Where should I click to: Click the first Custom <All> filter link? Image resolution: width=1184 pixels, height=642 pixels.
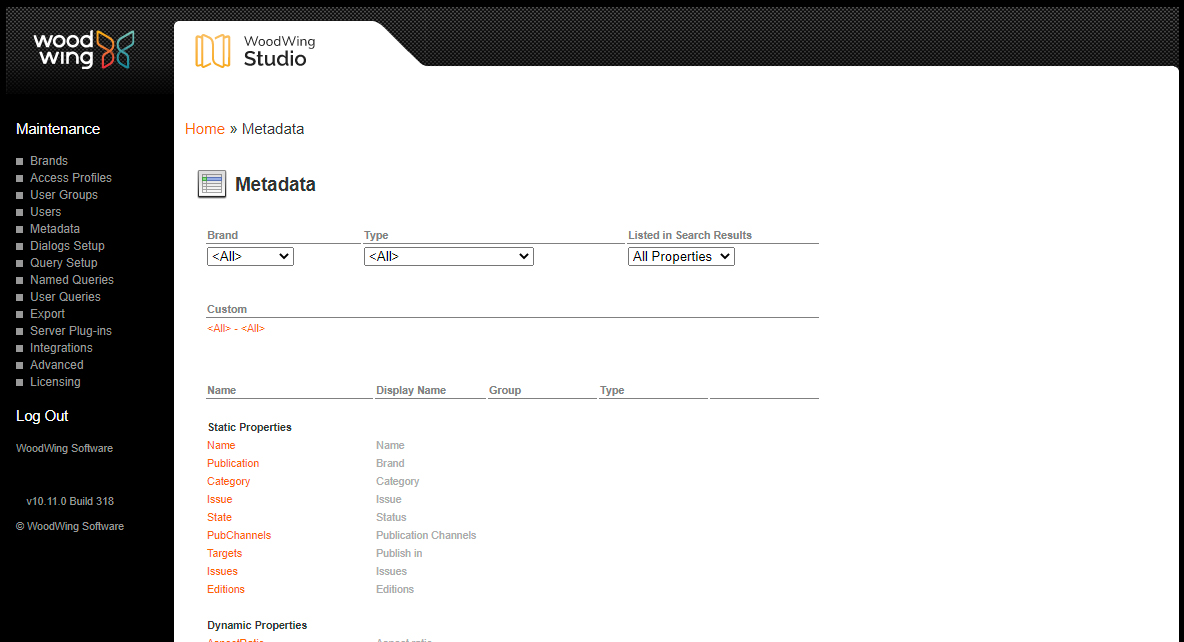(218, 328)
